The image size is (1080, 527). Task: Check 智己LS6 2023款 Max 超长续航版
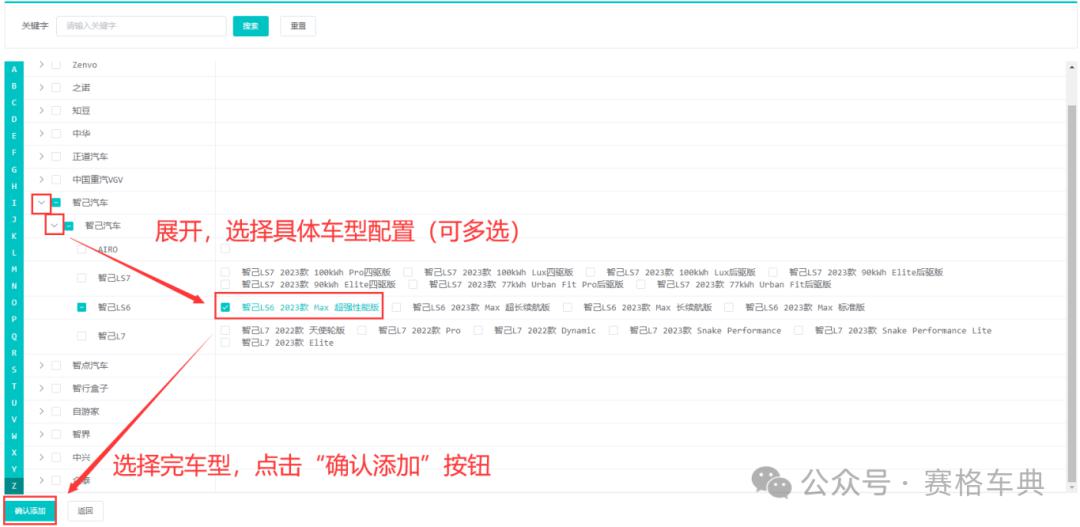point(397,307)
